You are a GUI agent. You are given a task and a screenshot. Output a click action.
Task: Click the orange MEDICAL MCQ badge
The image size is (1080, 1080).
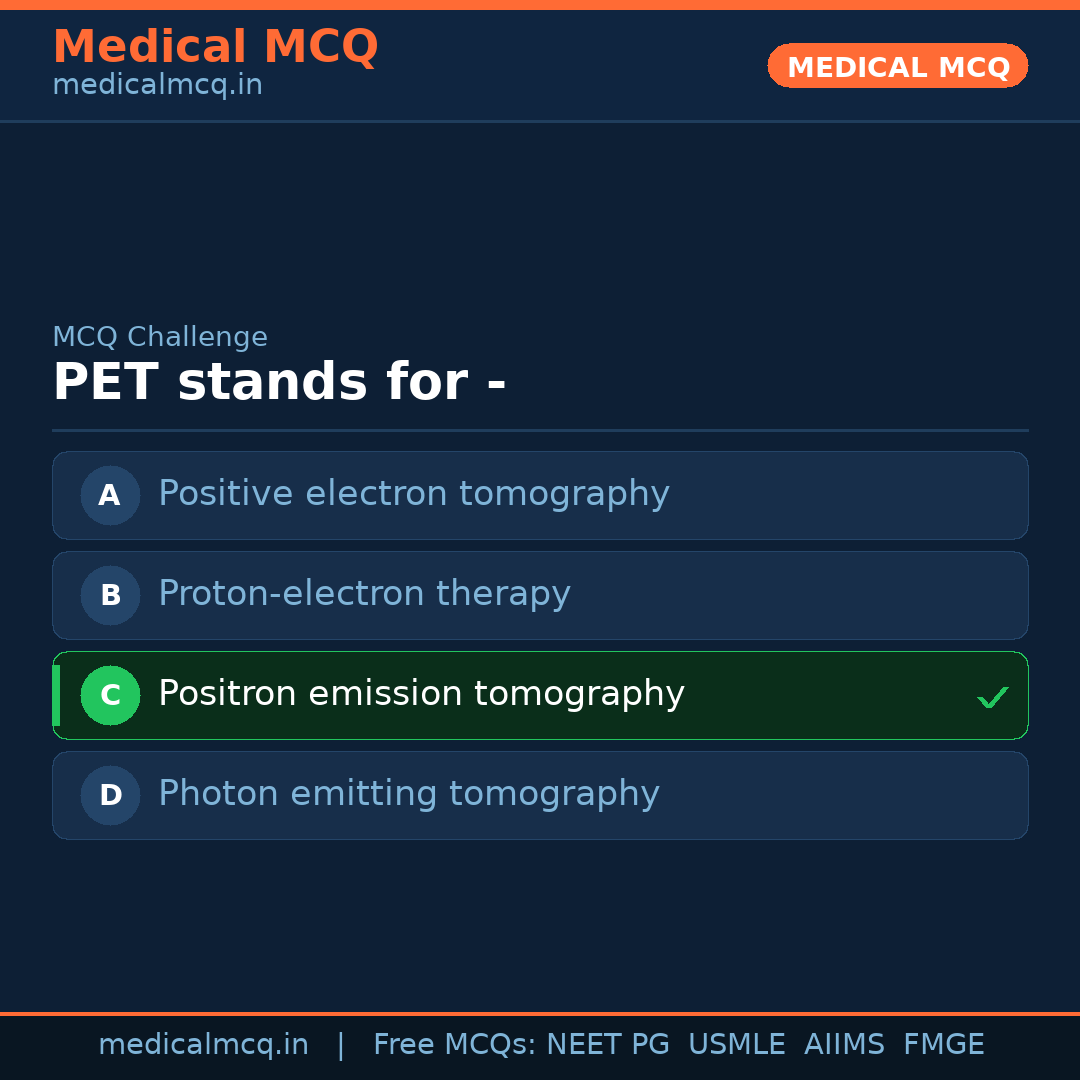pyautogui.click(x=897, y=66)
